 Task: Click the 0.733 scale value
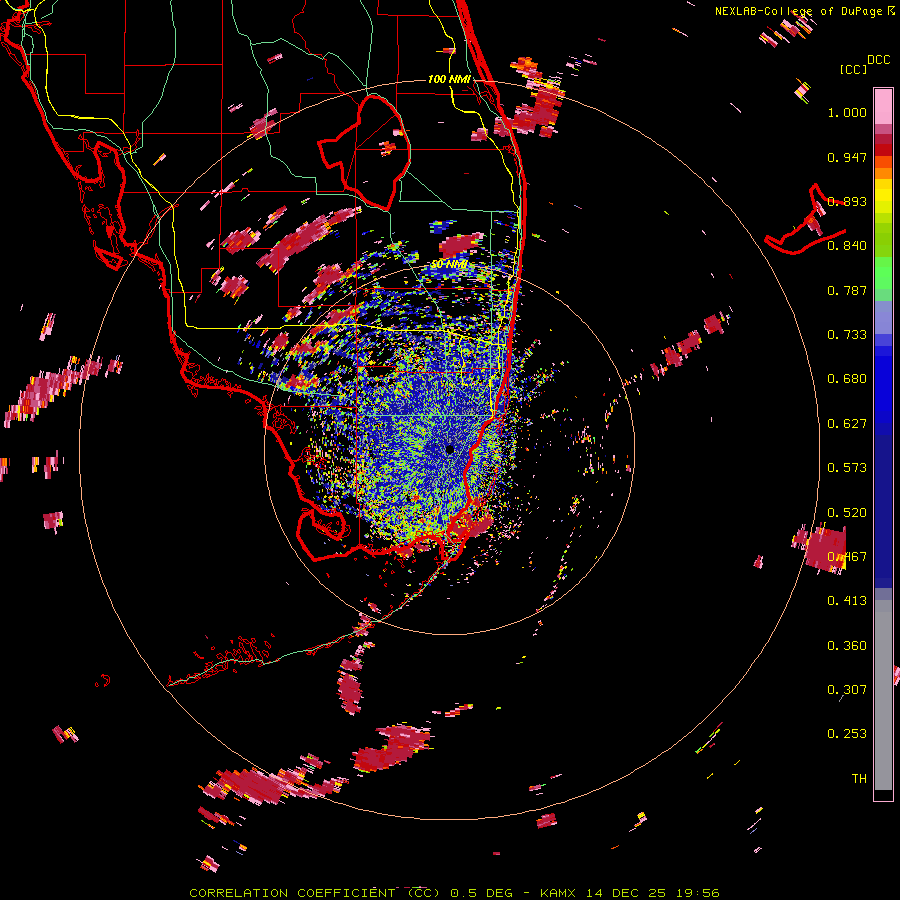point(847,335)
